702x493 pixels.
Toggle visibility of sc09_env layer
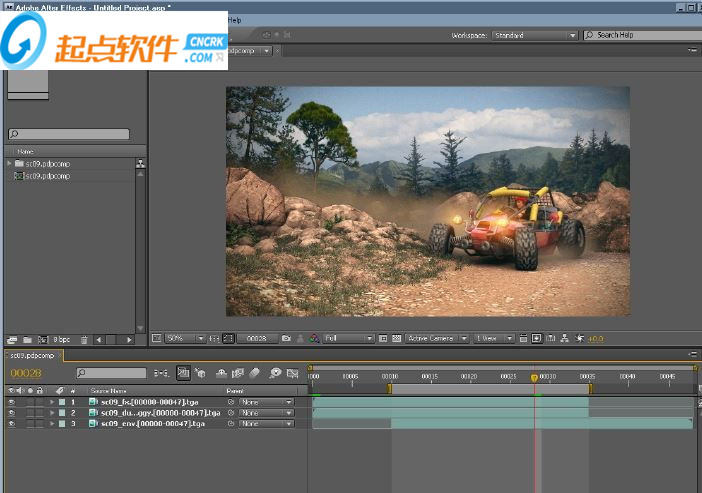tap(12, 424)
